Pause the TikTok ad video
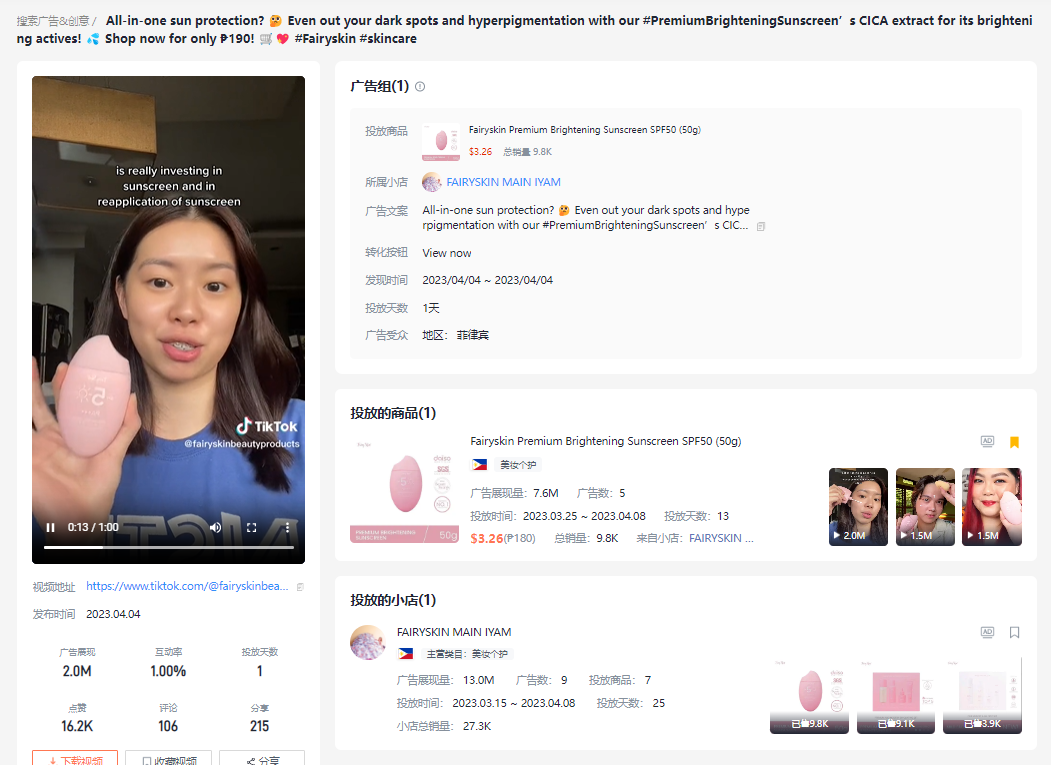 [51, 527]
